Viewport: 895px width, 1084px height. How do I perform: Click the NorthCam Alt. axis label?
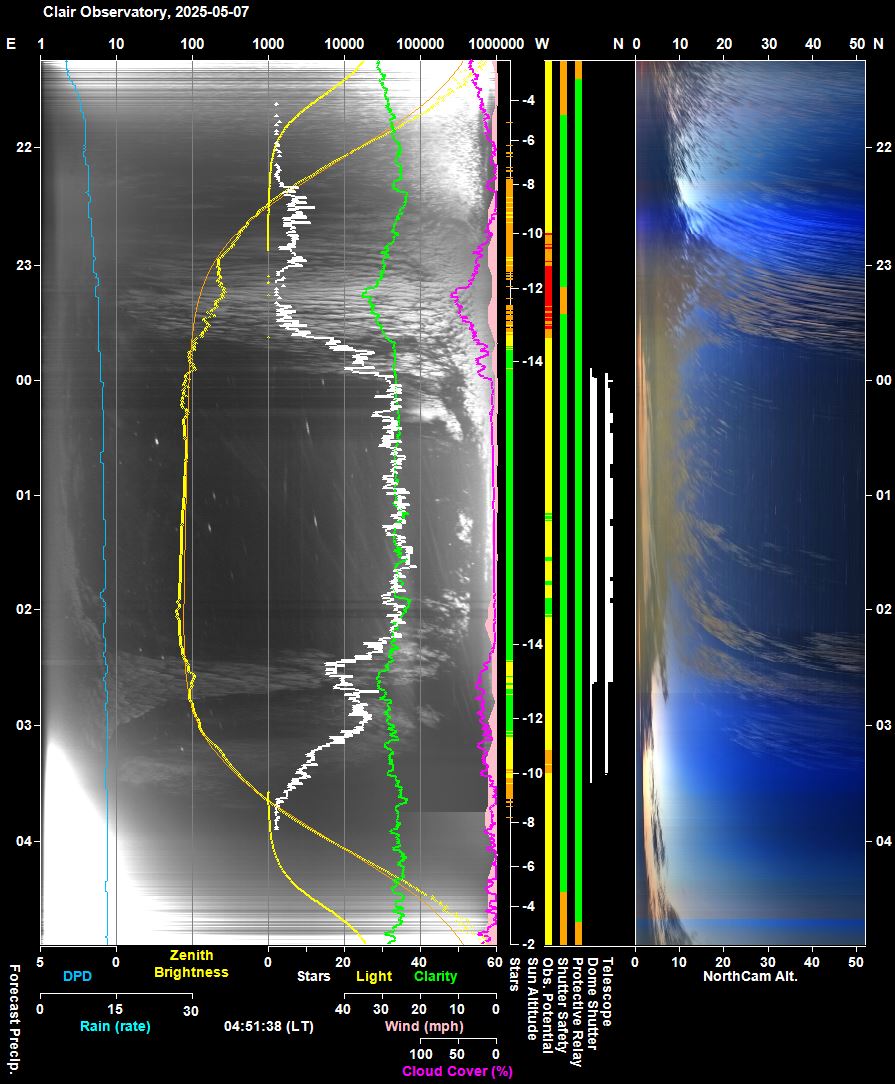pos(750,976)
